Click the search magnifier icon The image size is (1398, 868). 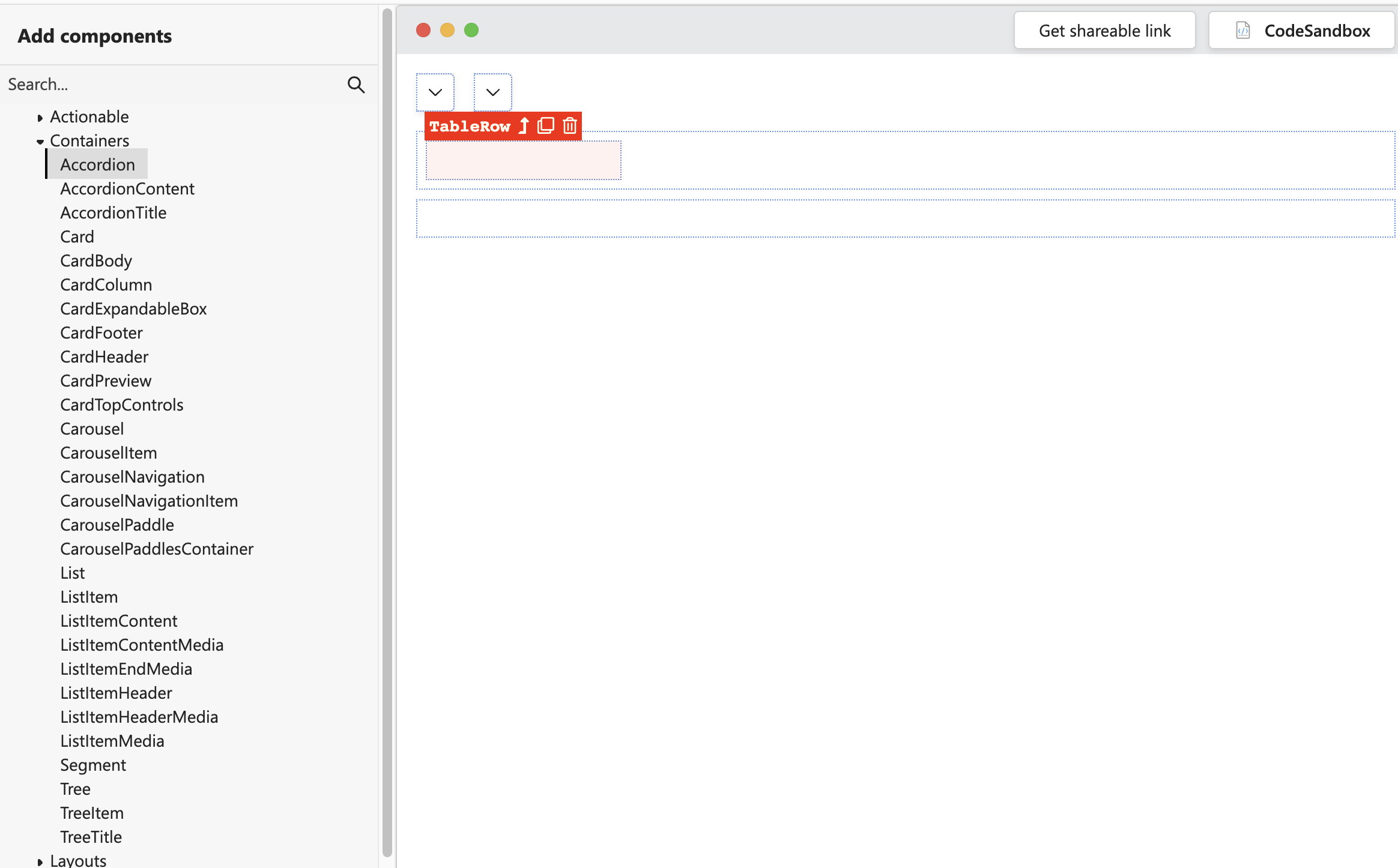[x=356, y=85]
